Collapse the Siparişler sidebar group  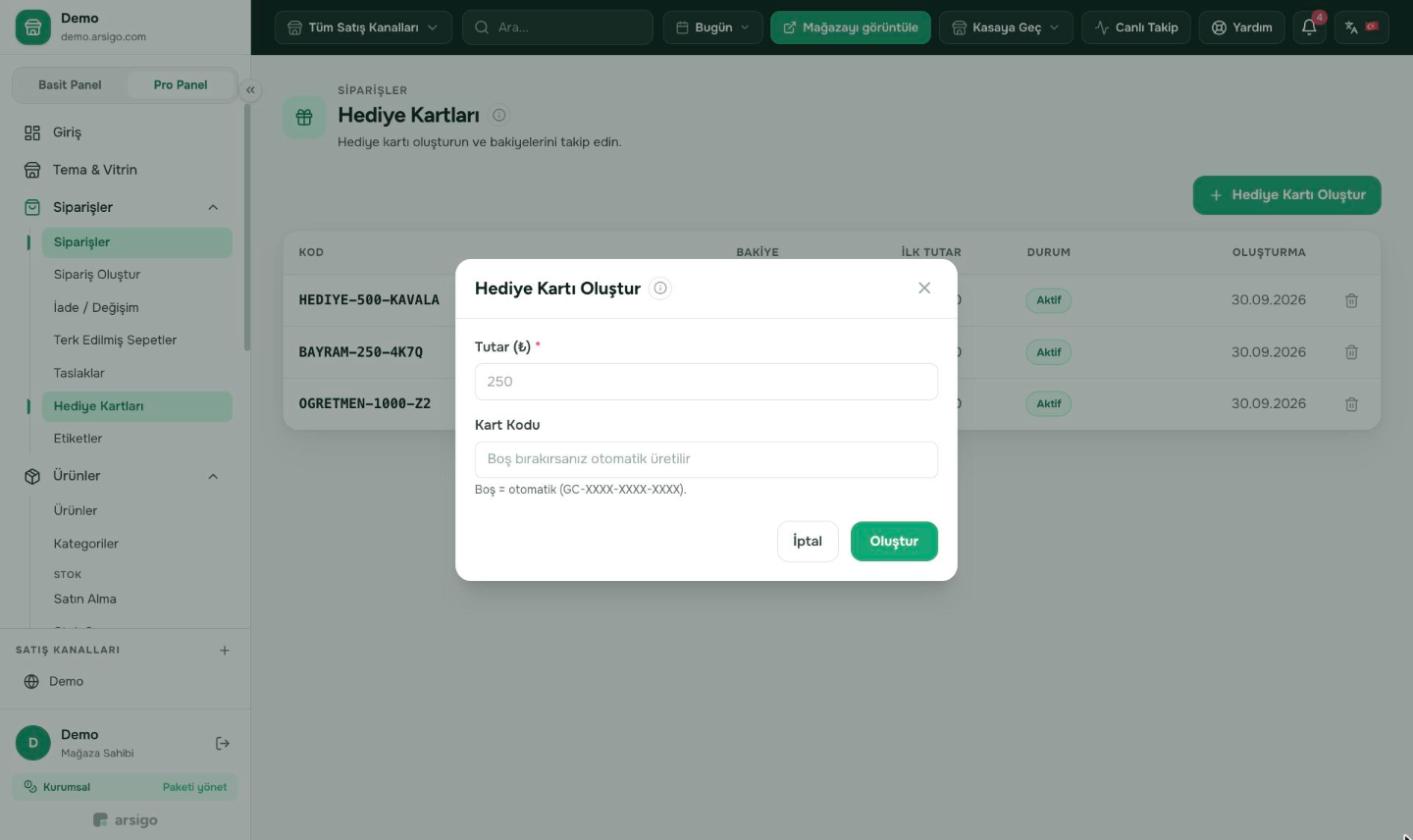(x=212, y=207)
